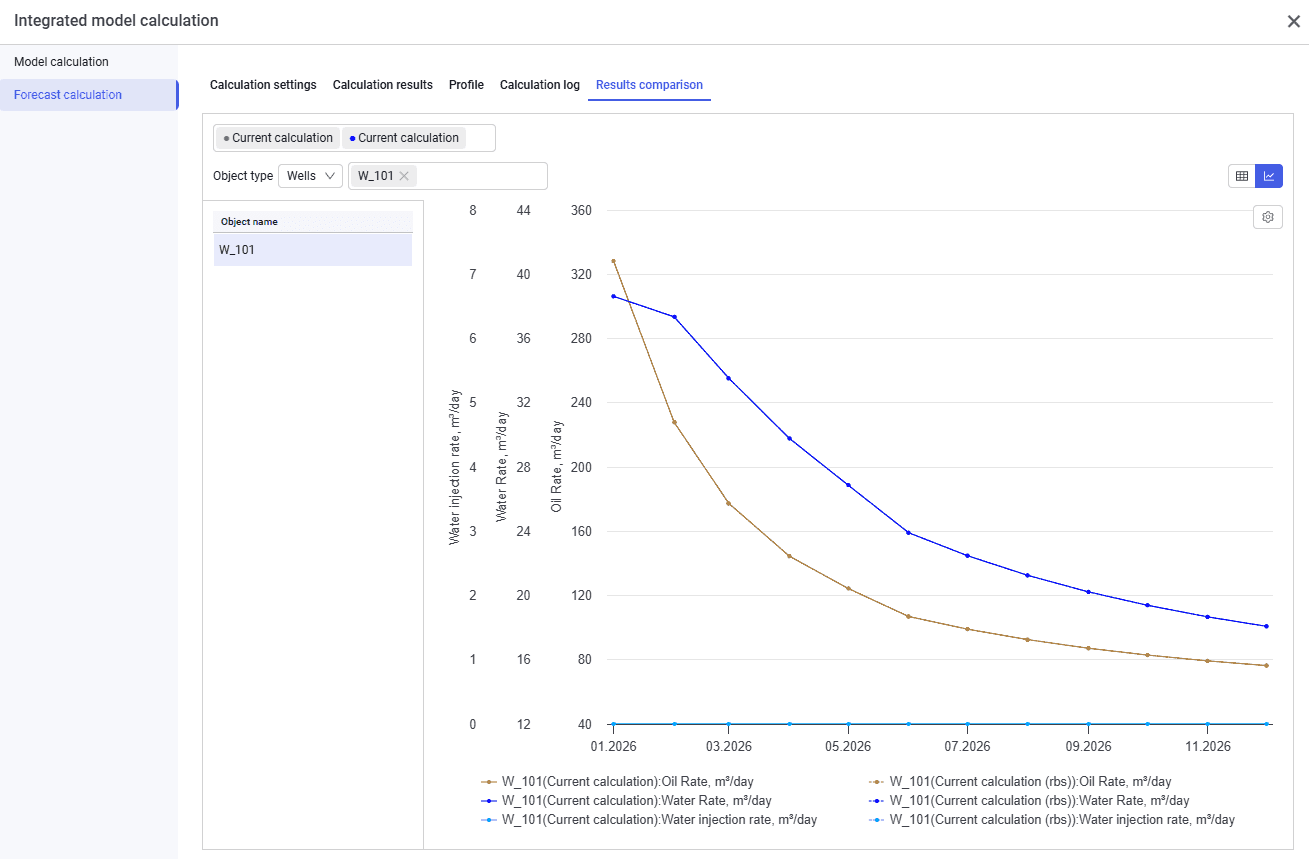Toggle W_101(Current calculation):Water Rate legend entry
1309x859 pixels.
pyautogui.click(x=626, y=801)
